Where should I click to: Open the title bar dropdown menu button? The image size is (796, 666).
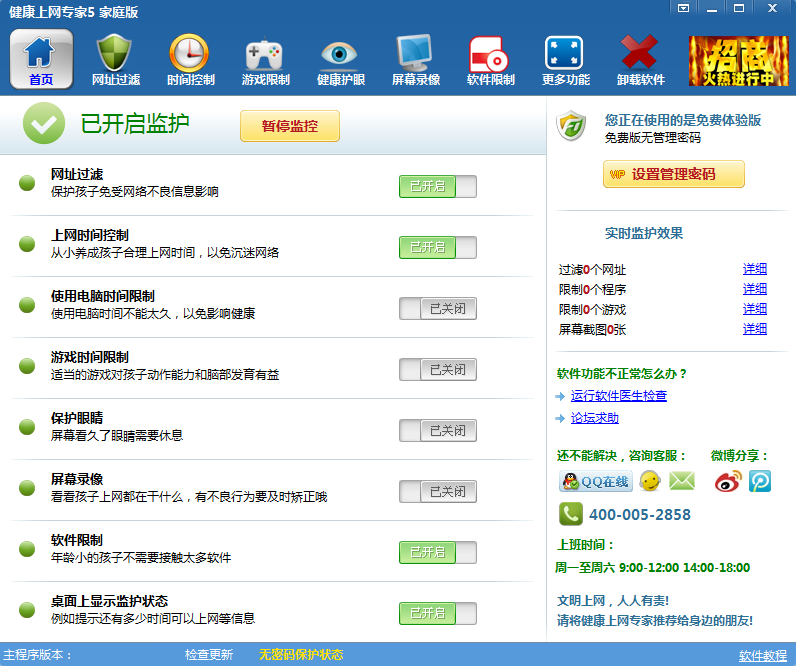(x=684, y=8)
